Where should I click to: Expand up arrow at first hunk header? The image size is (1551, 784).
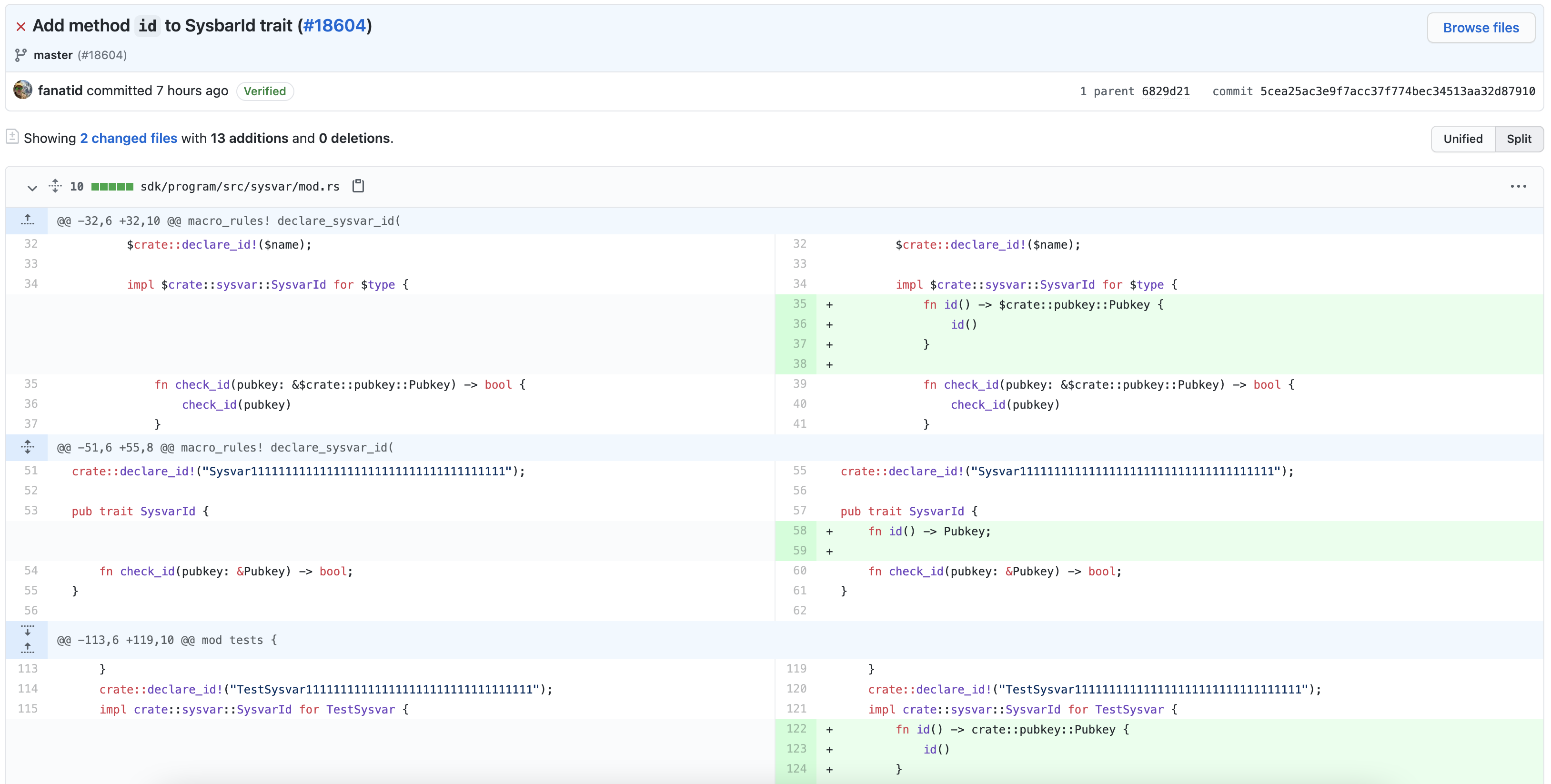(27, 221)
